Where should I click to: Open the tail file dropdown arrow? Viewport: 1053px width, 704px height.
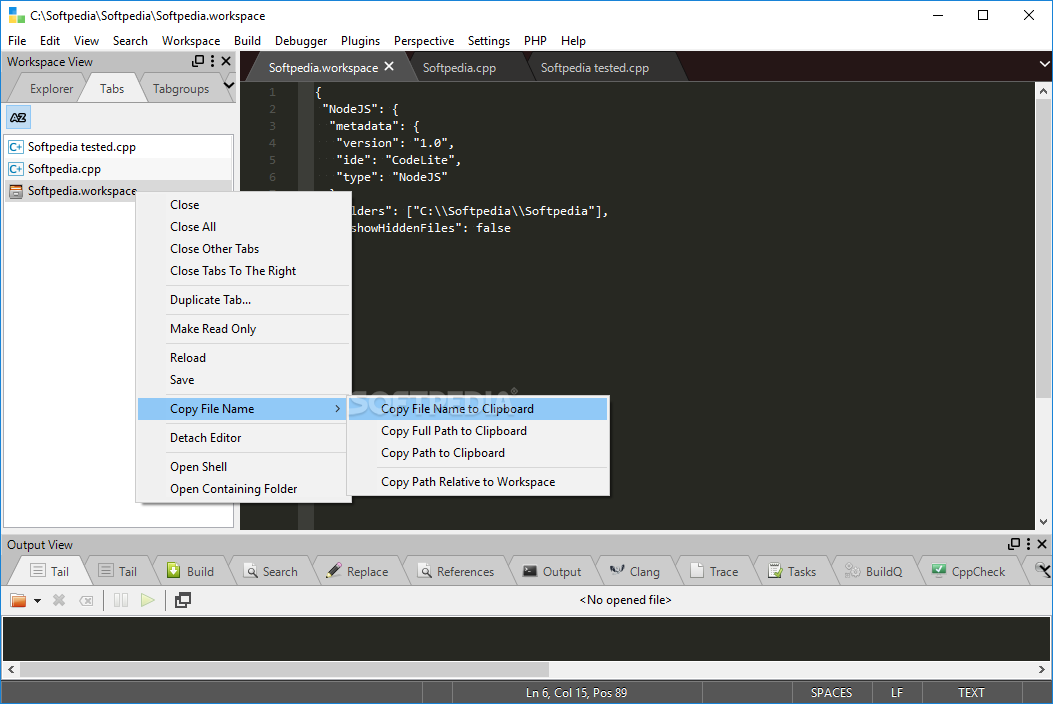[38, 601]
